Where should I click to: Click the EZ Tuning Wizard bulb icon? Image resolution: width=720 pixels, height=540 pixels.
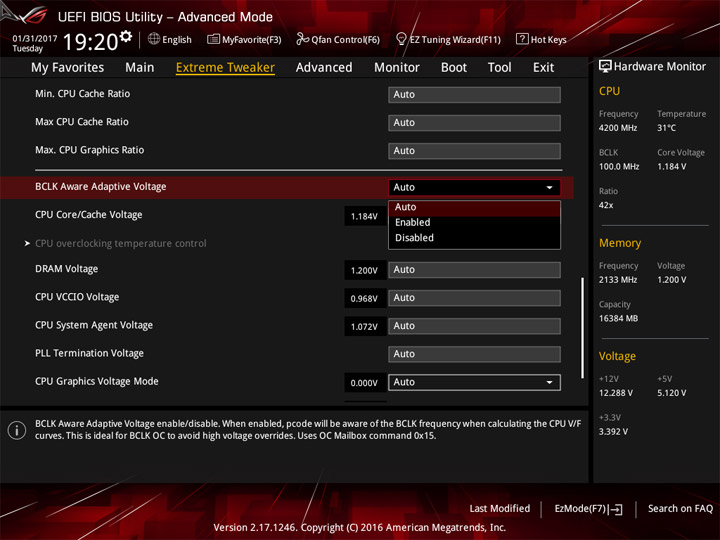pos(401,39)
